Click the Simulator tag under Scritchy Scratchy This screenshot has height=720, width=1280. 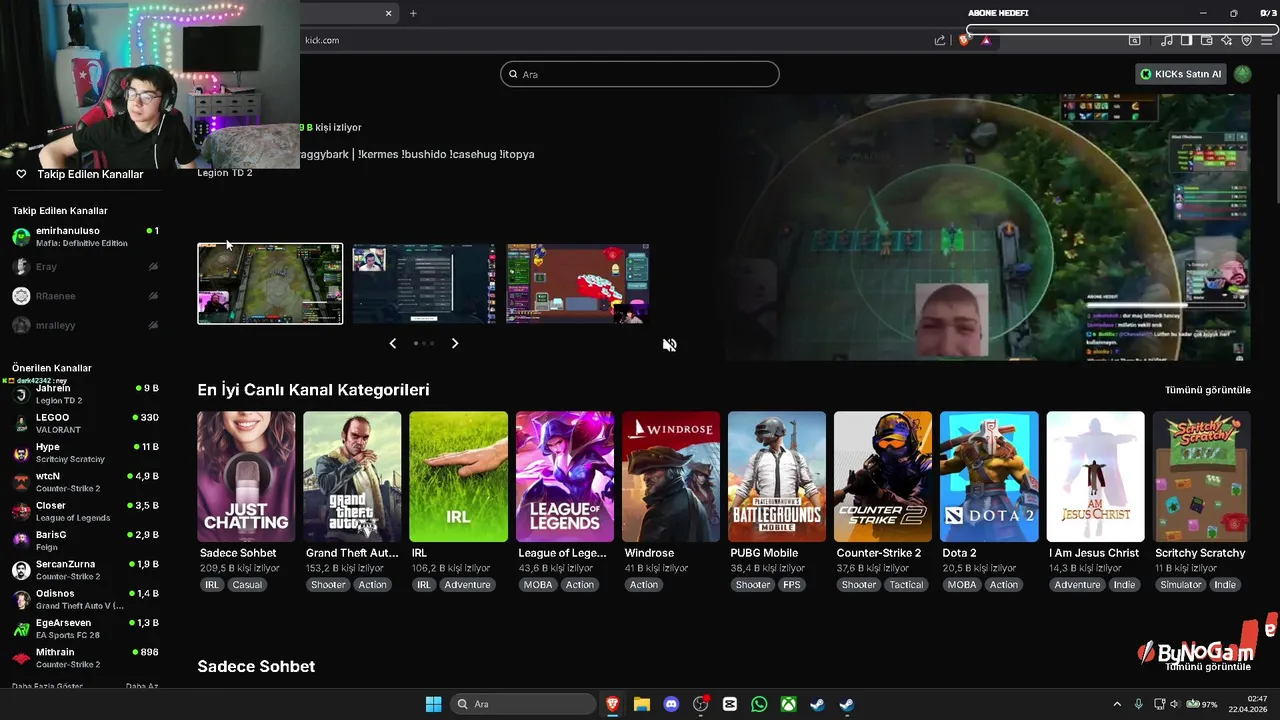pos(1181,585)
